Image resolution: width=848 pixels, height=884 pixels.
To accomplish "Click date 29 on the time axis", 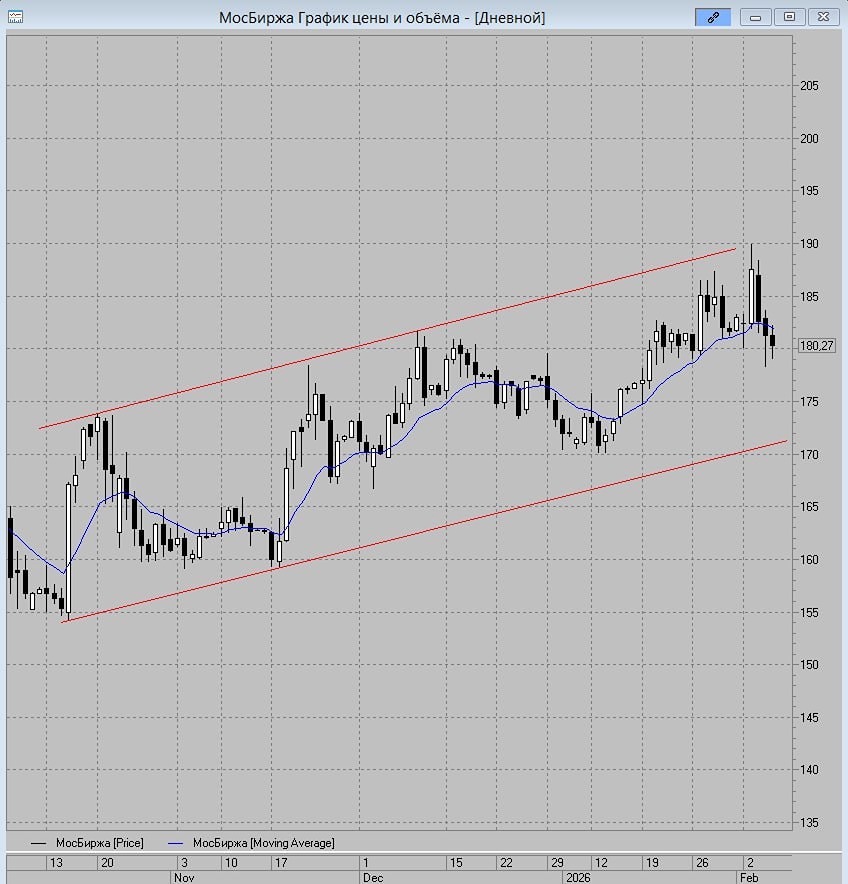I will 557,863.
